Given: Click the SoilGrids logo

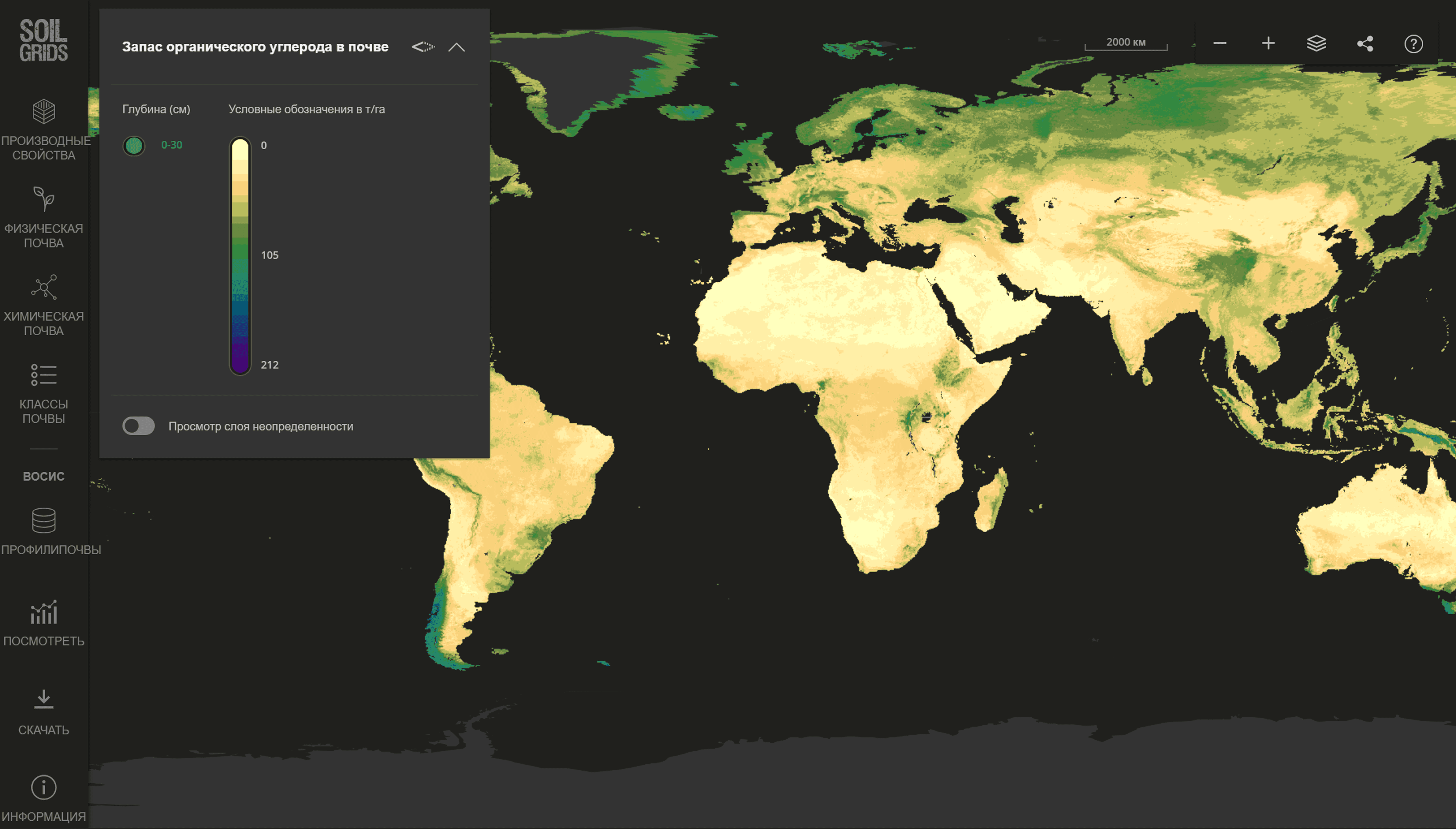Looking at the screenshot, I should (43, 40).
